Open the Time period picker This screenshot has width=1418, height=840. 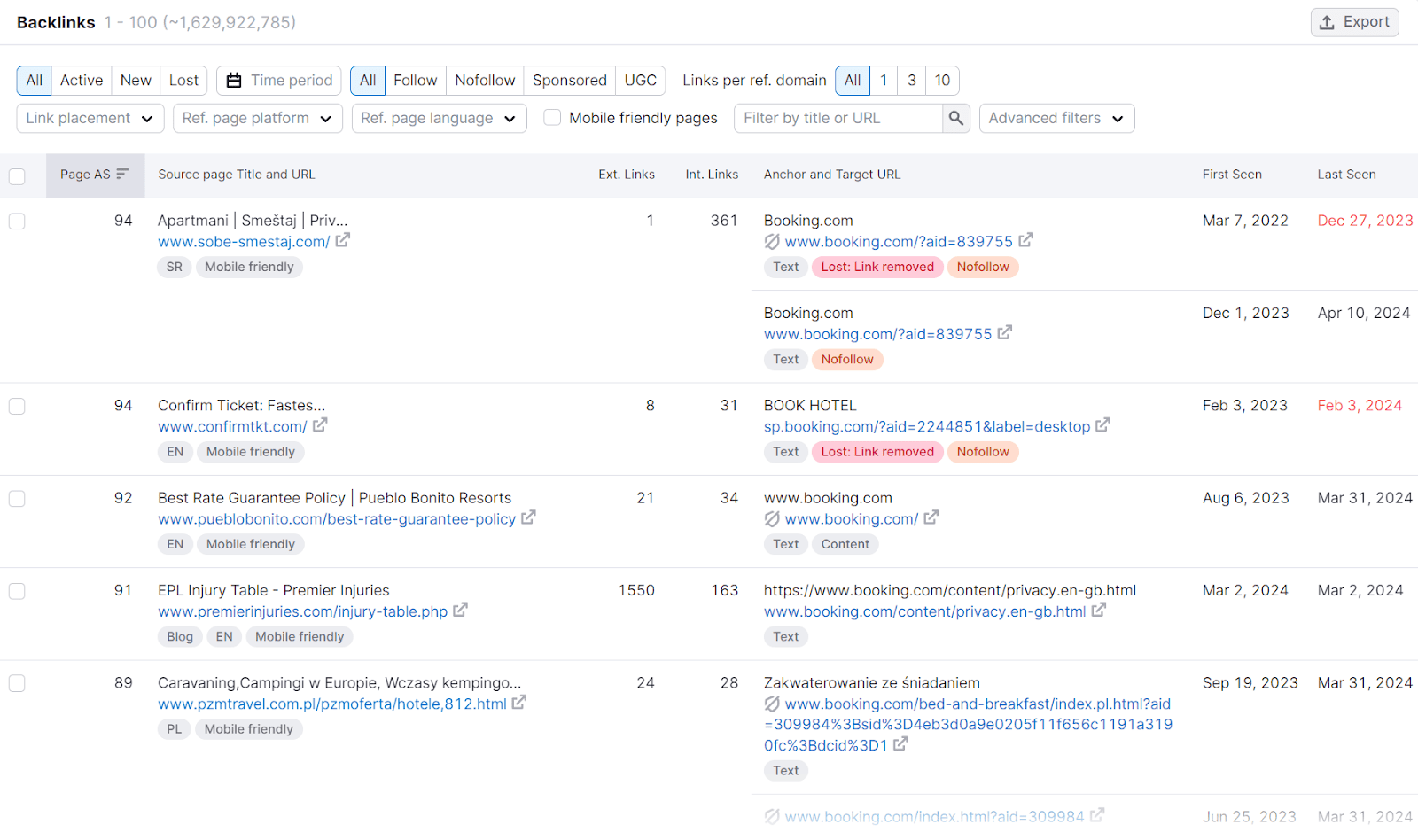click(279, 81)
